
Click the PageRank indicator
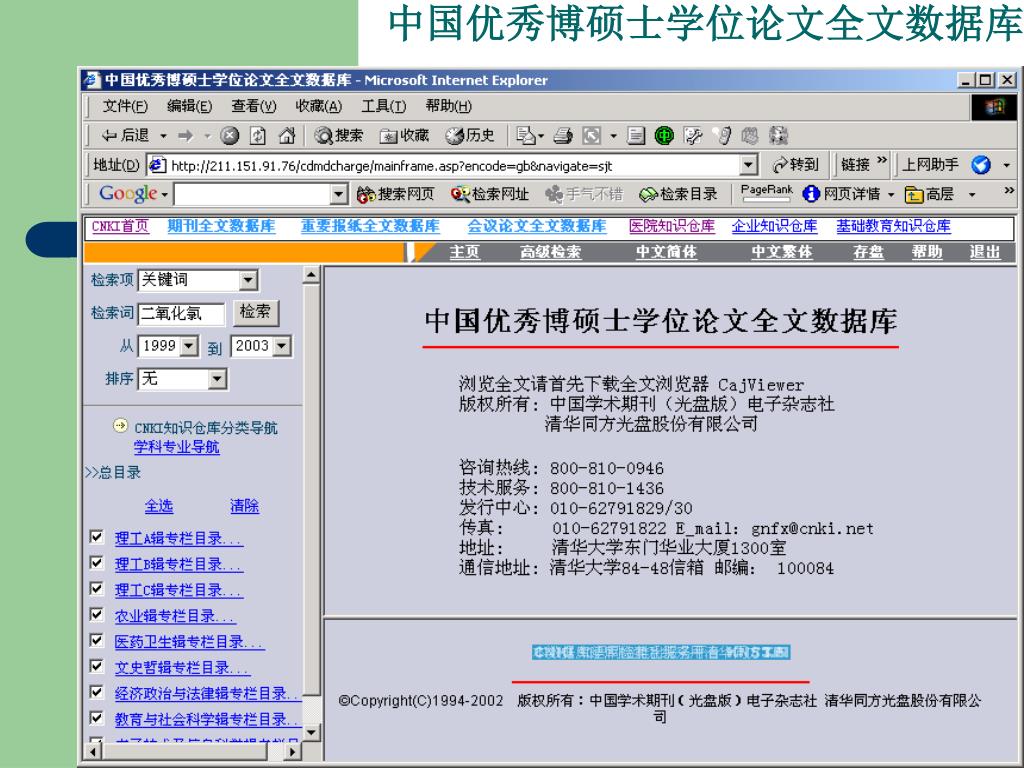pos(766,192)
